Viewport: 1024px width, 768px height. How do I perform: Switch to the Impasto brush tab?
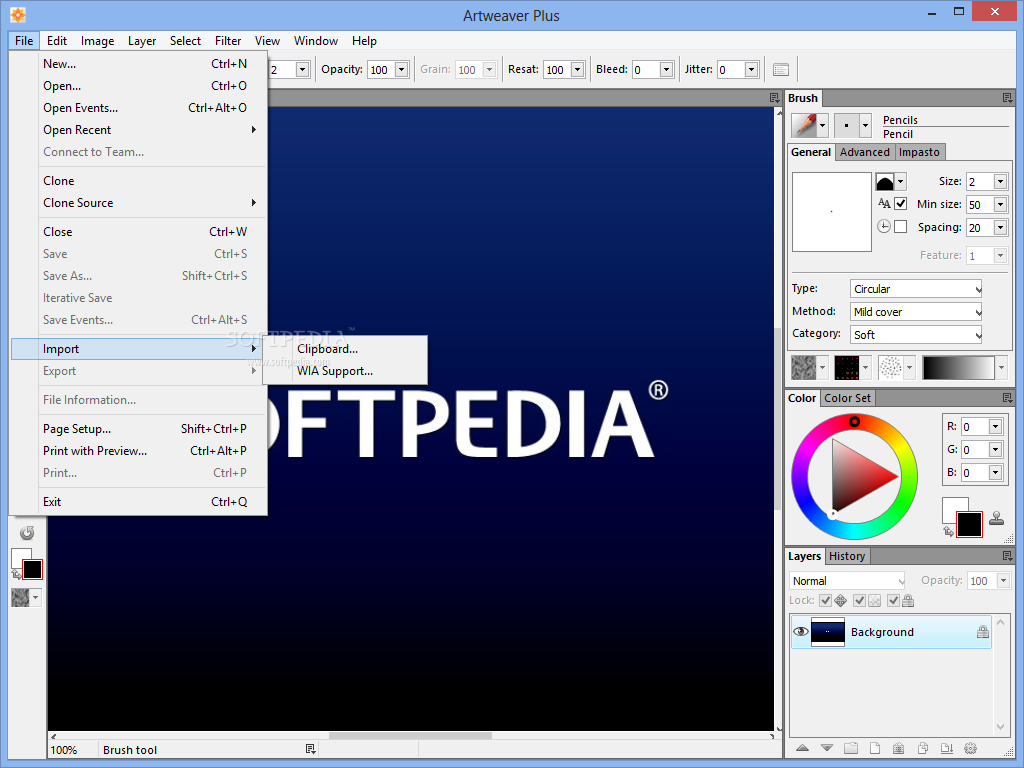(x=919, y=152)
